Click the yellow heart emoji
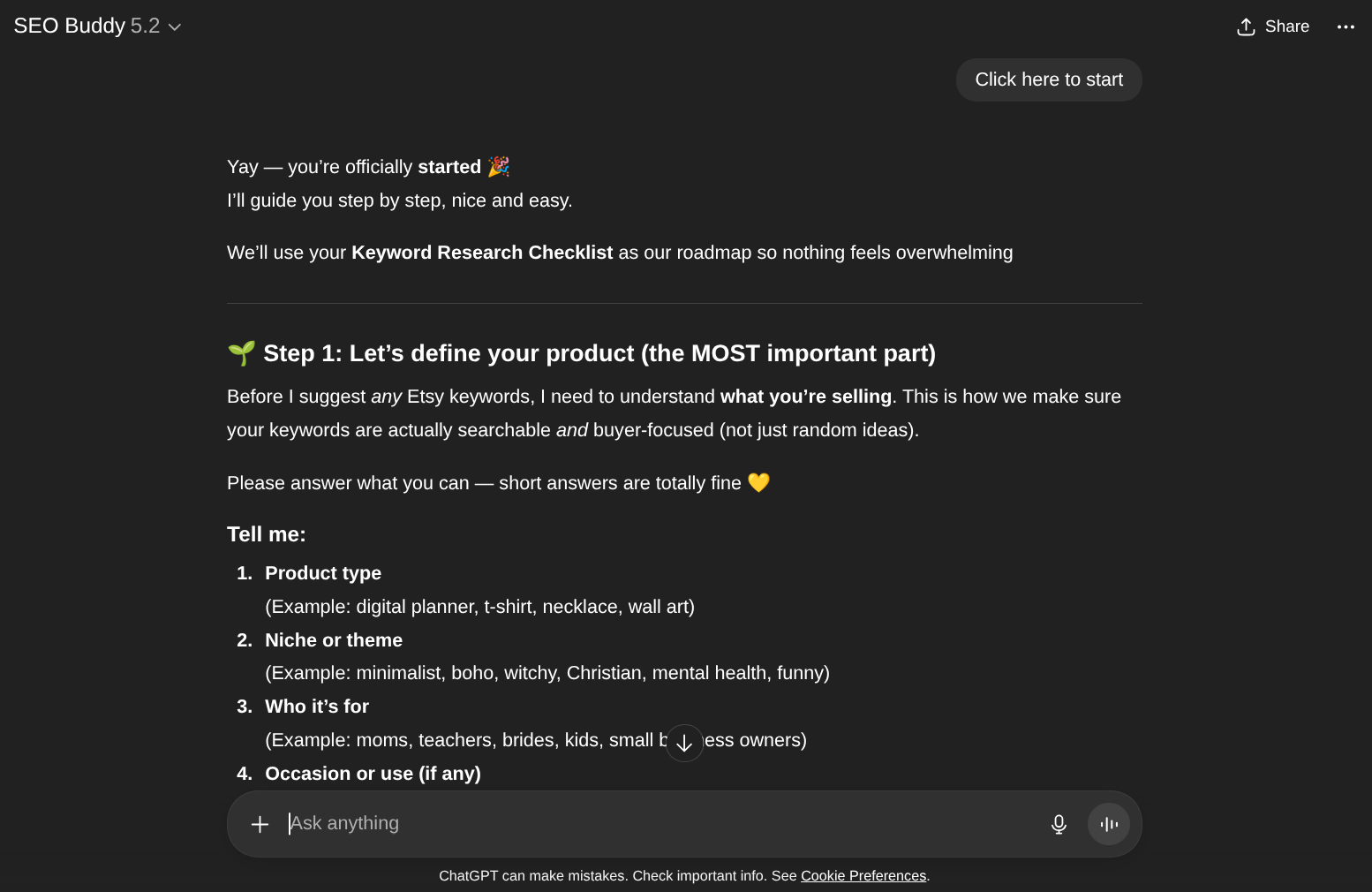This screenshot has height=892, width=1372. tap(758, 483)
